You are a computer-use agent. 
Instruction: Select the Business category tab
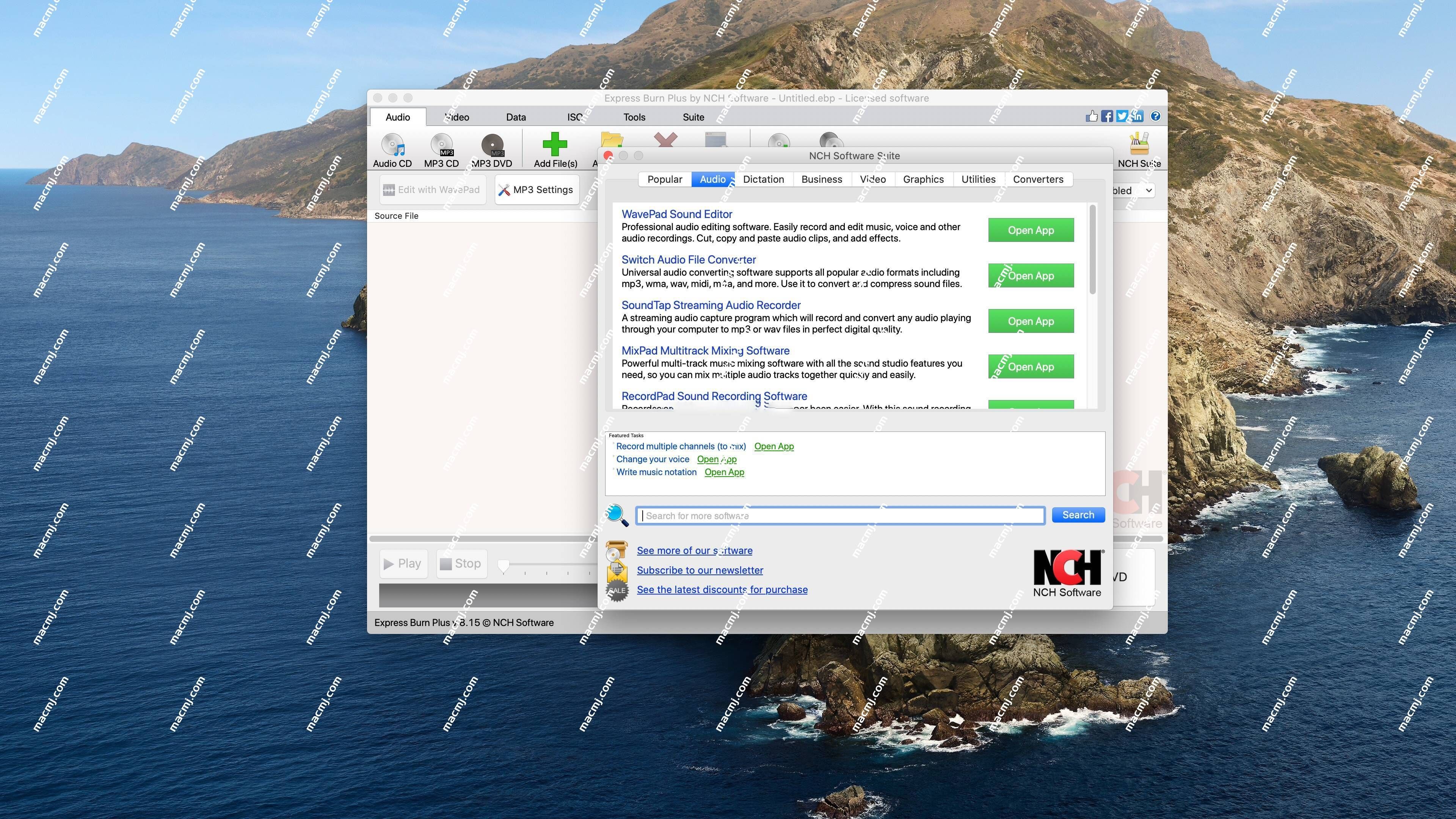click(x=821, y=179)
